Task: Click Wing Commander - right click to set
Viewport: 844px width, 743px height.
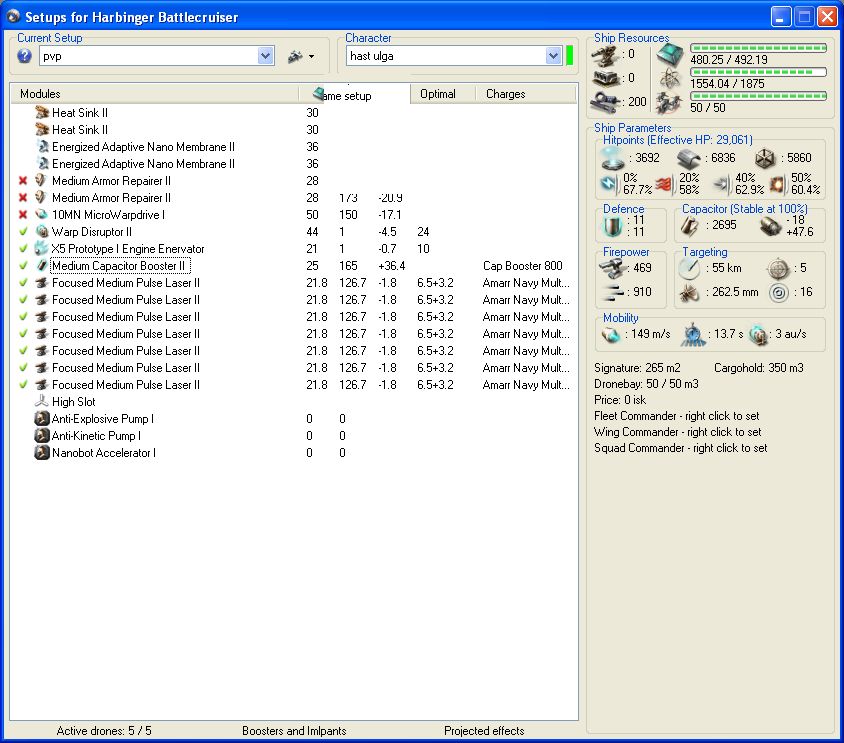Action: click(678, 432)
